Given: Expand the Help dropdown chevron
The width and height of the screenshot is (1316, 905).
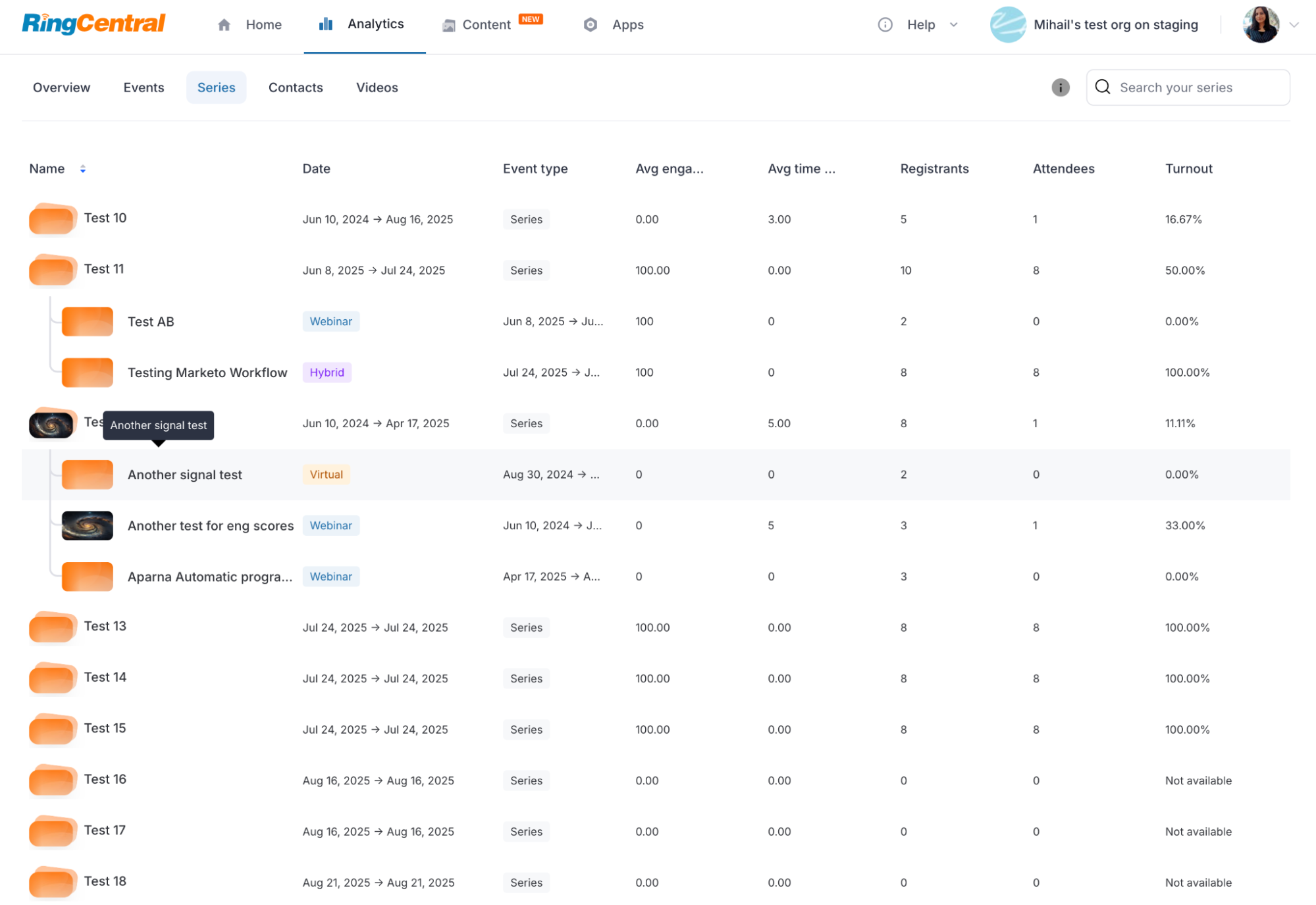Looking at the screenshot, I should click(x=953, y=24).
